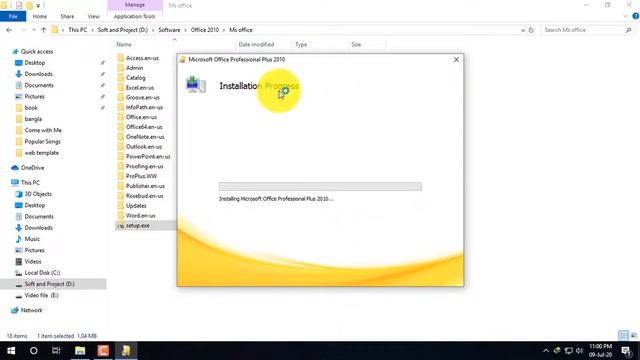
Task: Open the bangla folder shortcut
Action: tap(33, 119)
